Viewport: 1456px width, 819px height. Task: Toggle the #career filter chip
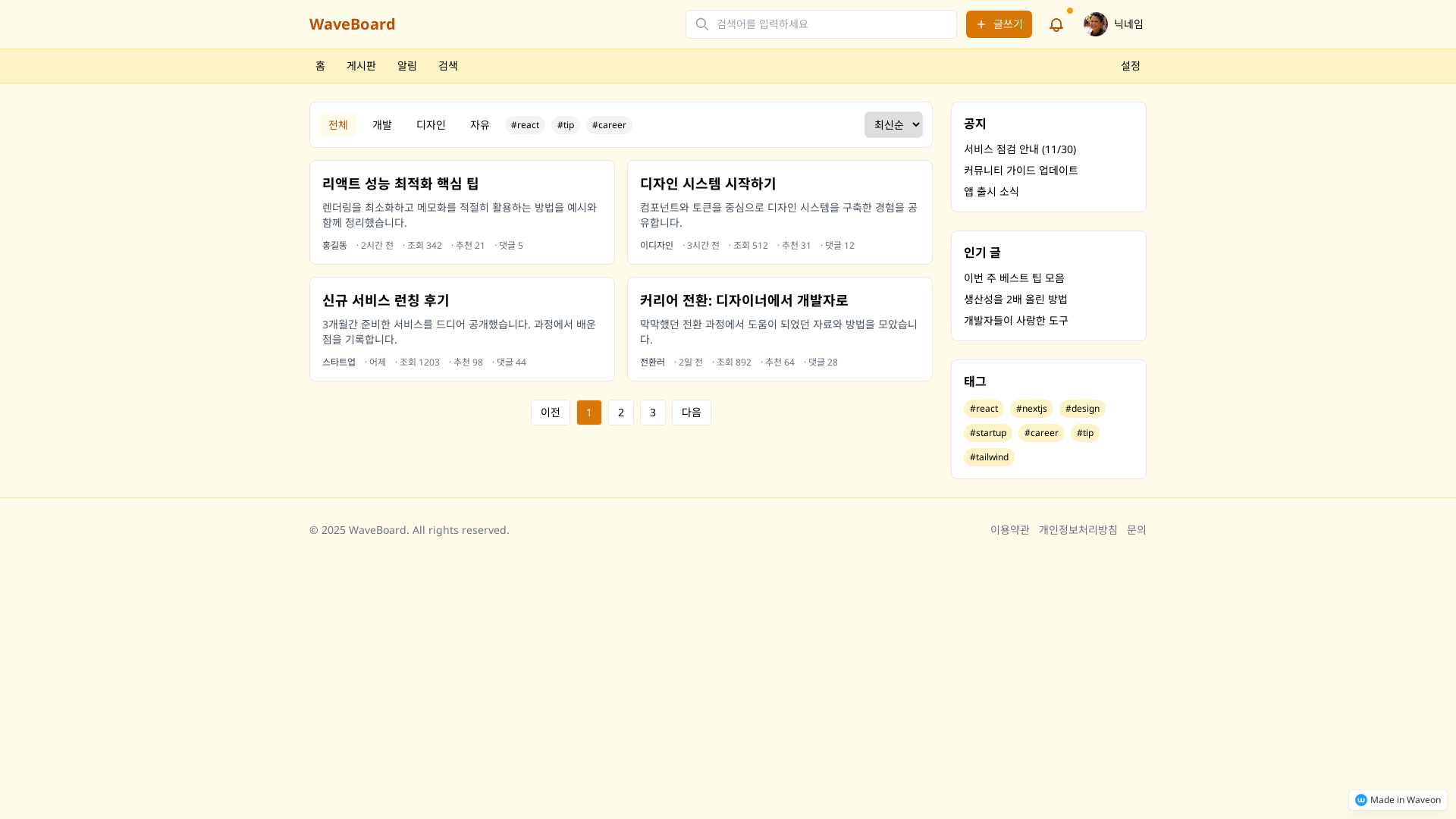(609, 124)
